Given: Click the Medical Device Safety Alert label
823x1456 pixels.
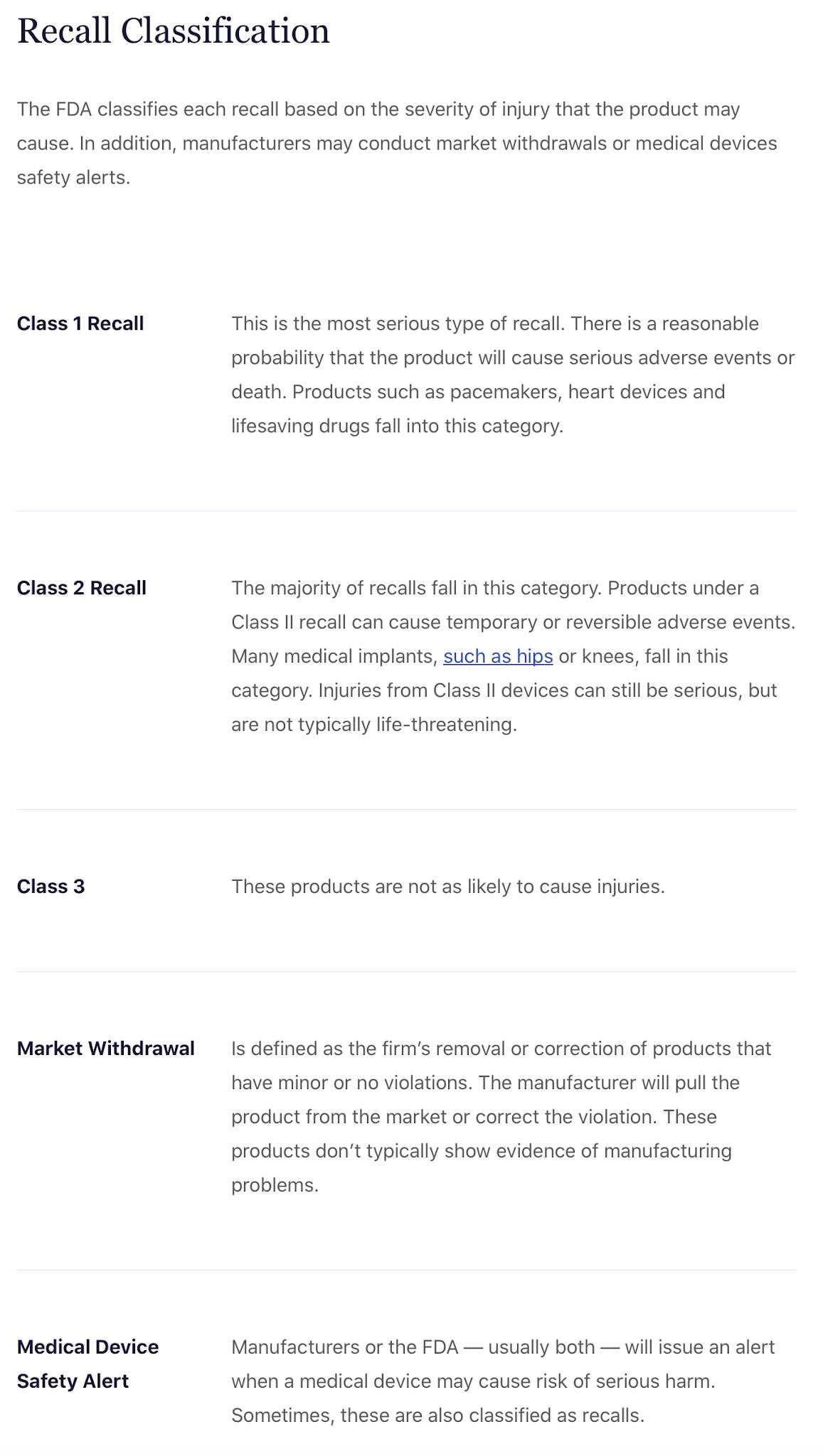Looking at the screenshot, I should [x=88, y=1364].
